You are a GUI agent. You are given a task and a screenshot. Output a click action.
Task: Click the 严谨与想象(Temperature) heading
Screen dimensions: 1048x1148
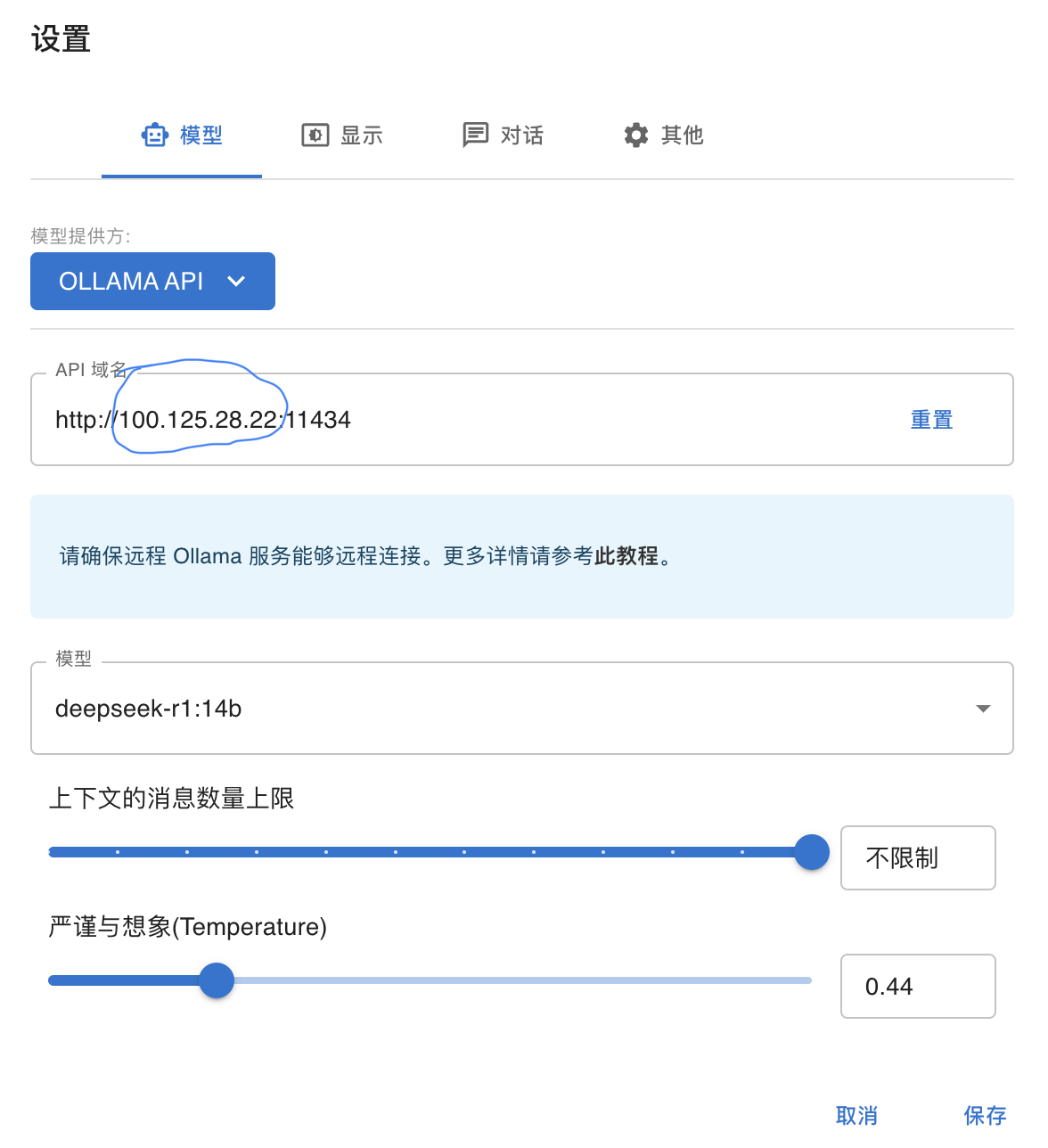188,927
